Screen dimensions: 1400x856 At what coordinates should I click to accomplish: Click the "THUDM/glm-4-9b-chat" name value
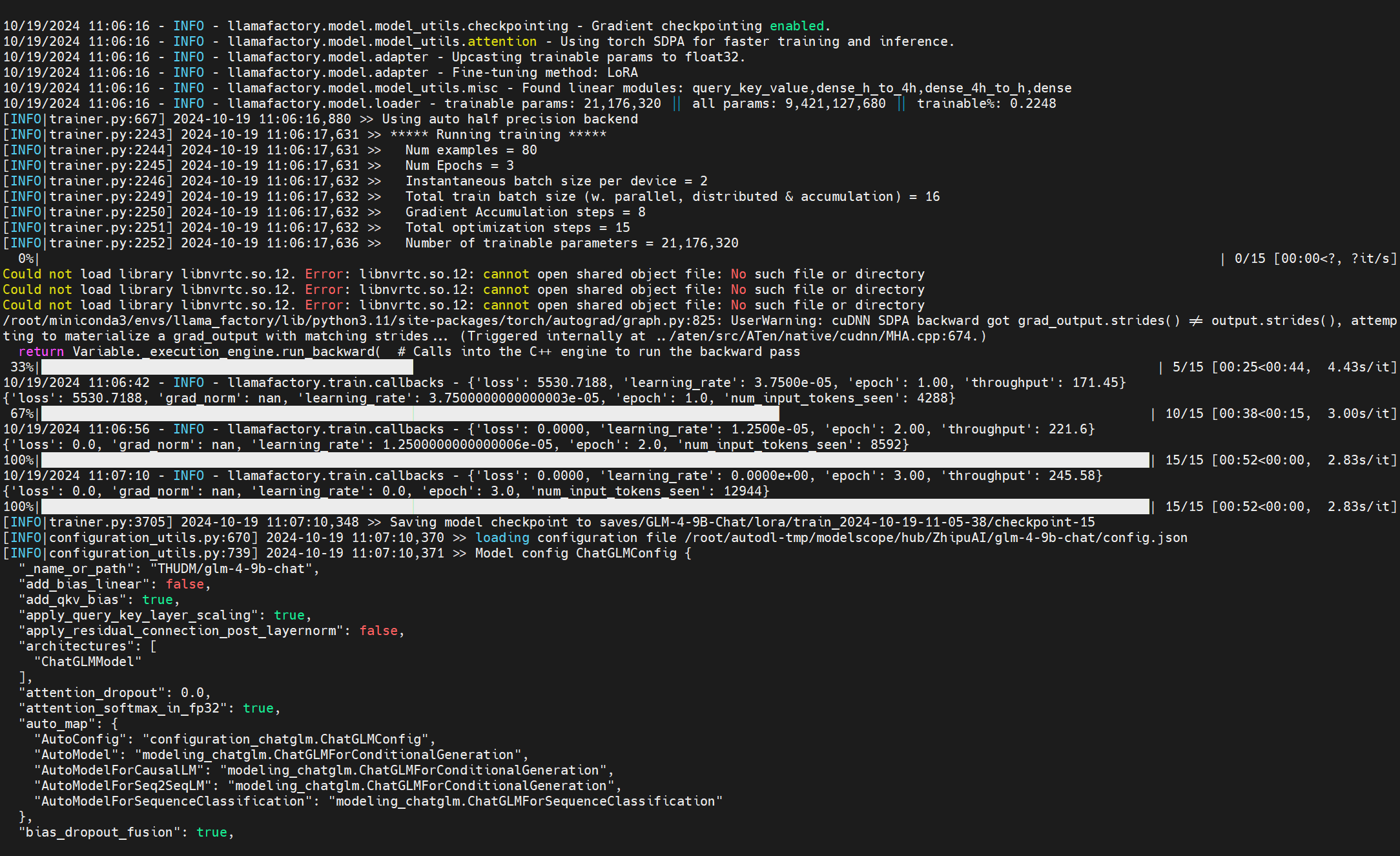click(234, 569)
